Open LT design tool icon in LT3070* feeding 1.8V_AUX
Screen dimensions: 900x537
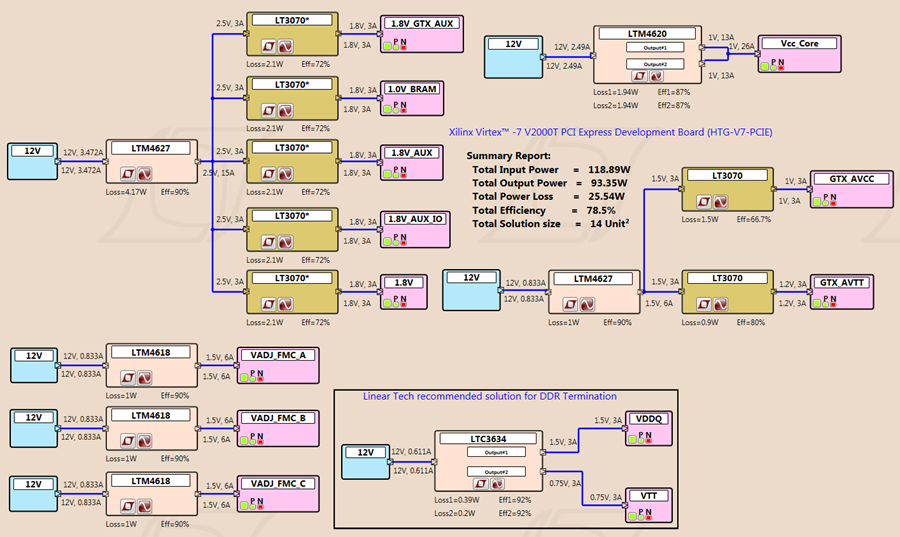pyautogui.click(x=269, y=173)
